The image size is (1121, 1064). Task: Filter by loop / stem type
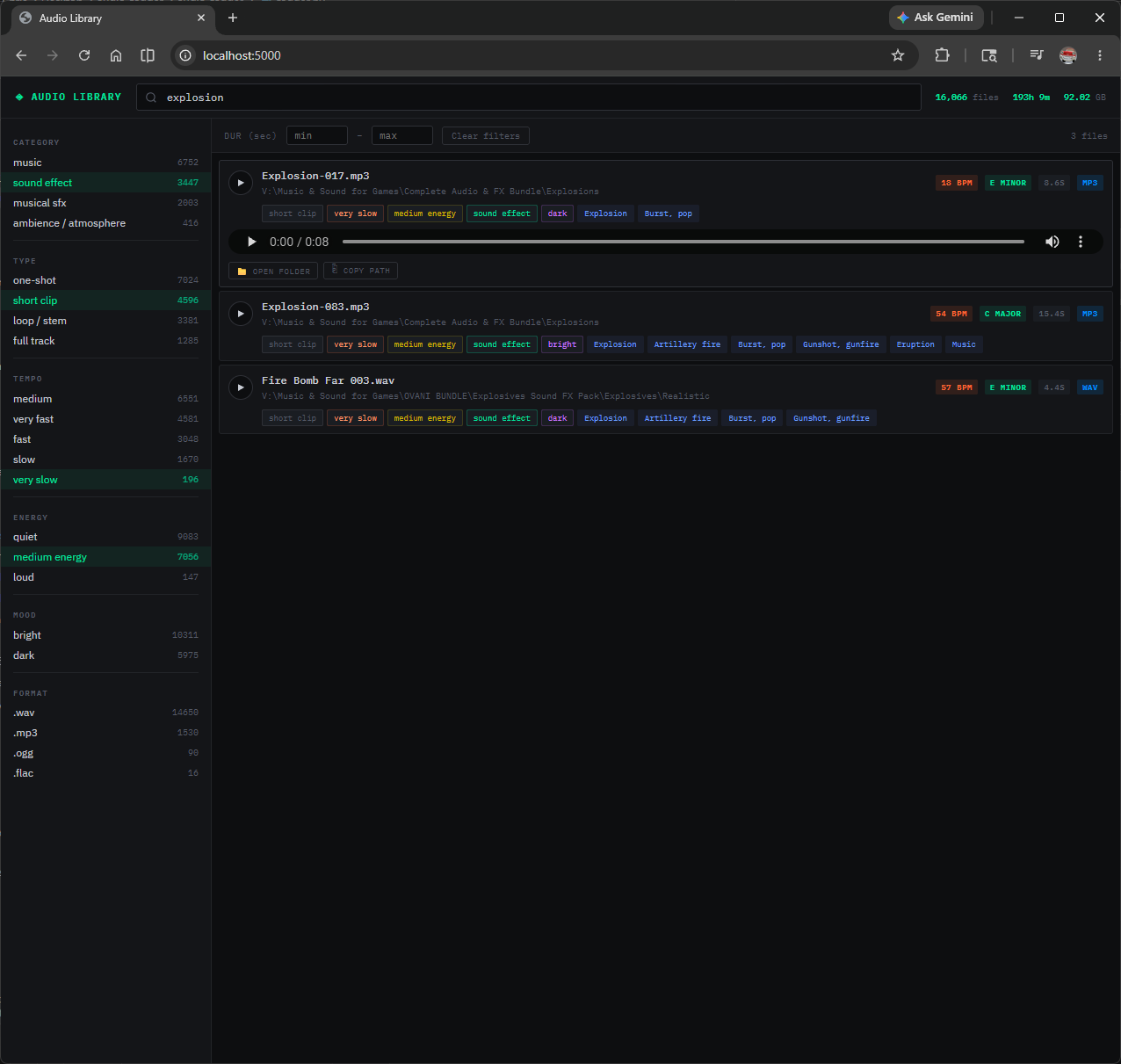pyautogui.click(x=105, y=321)
